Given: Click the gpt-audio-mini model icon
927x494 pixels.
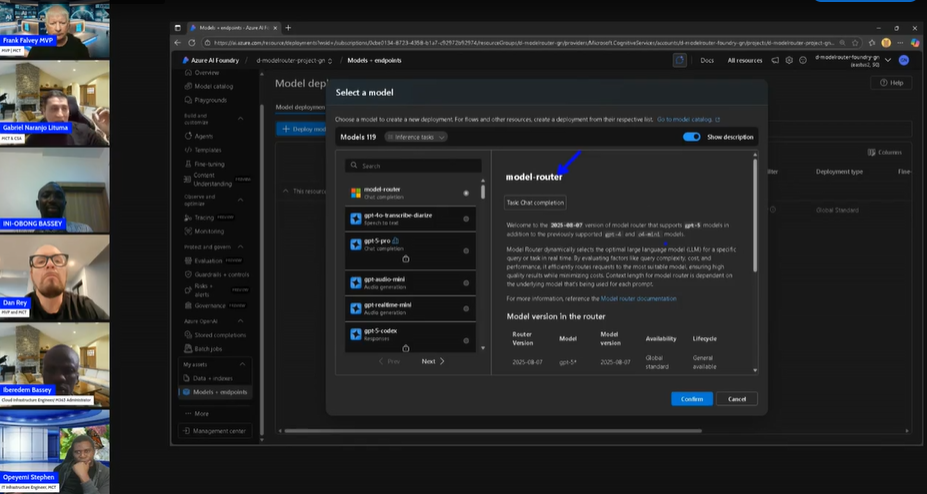Looking at the screenshot, I should (355, 279).
